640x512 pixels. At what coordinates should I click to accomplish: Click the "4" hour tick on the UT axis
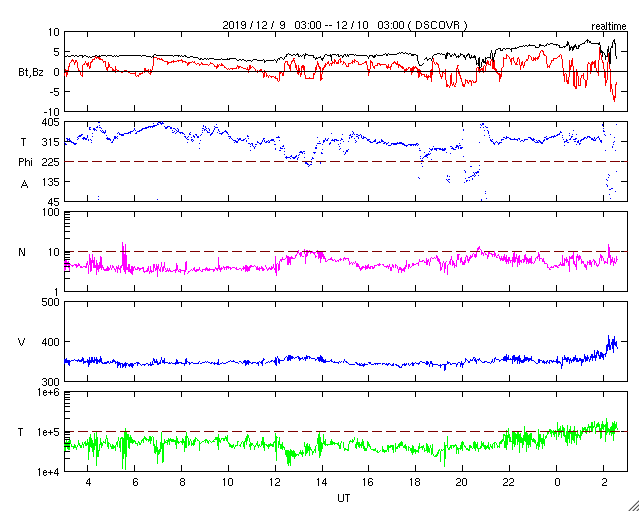(x=88, y=483)
